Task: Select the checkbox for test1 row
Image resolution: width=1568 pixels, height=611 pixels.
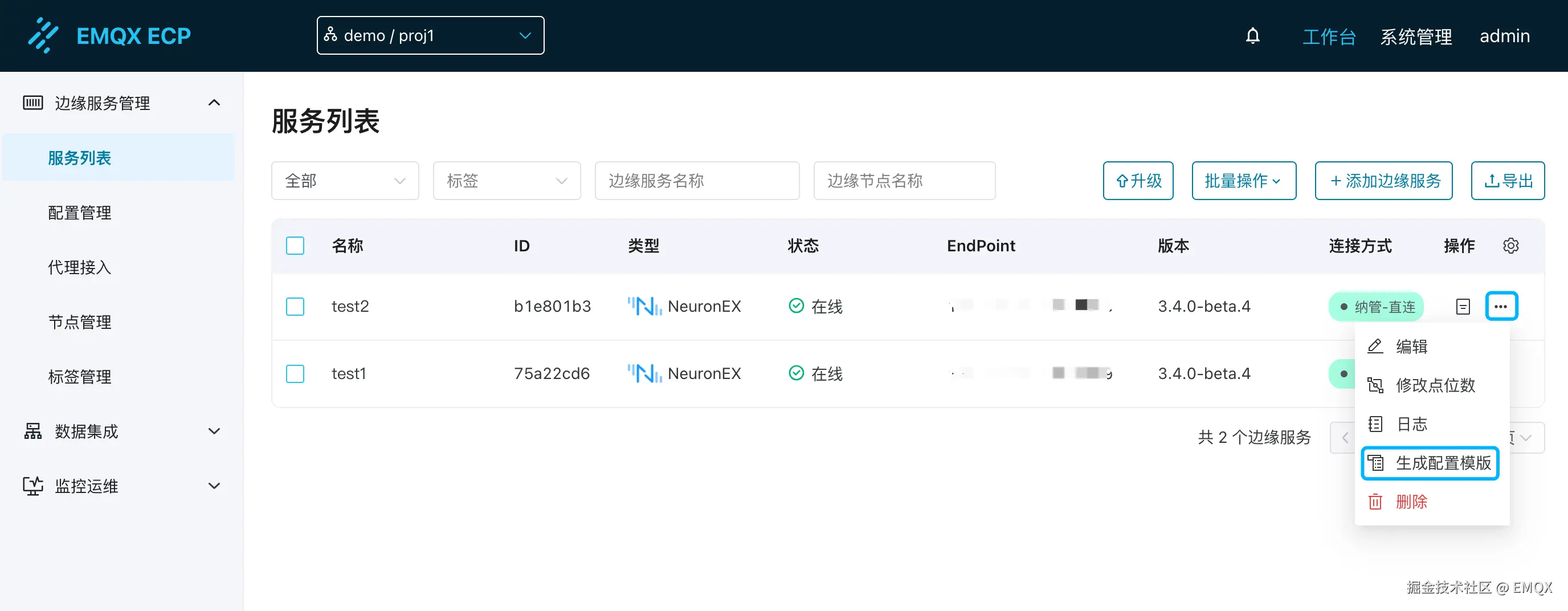Action: 295,373
